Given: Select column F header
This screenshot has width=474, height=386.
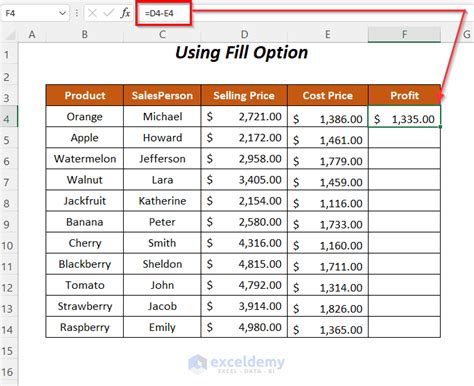Looking at the screenshot, I should (x=404, y=35).
